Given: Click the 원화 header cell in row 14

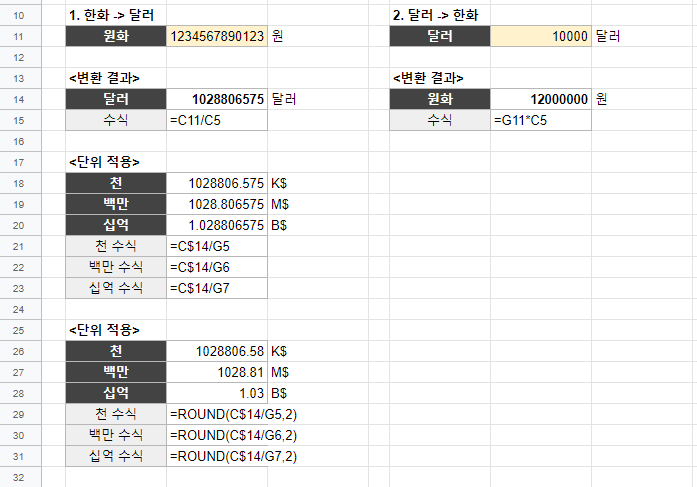Looking at the screenshot, I should click(440, 99).
